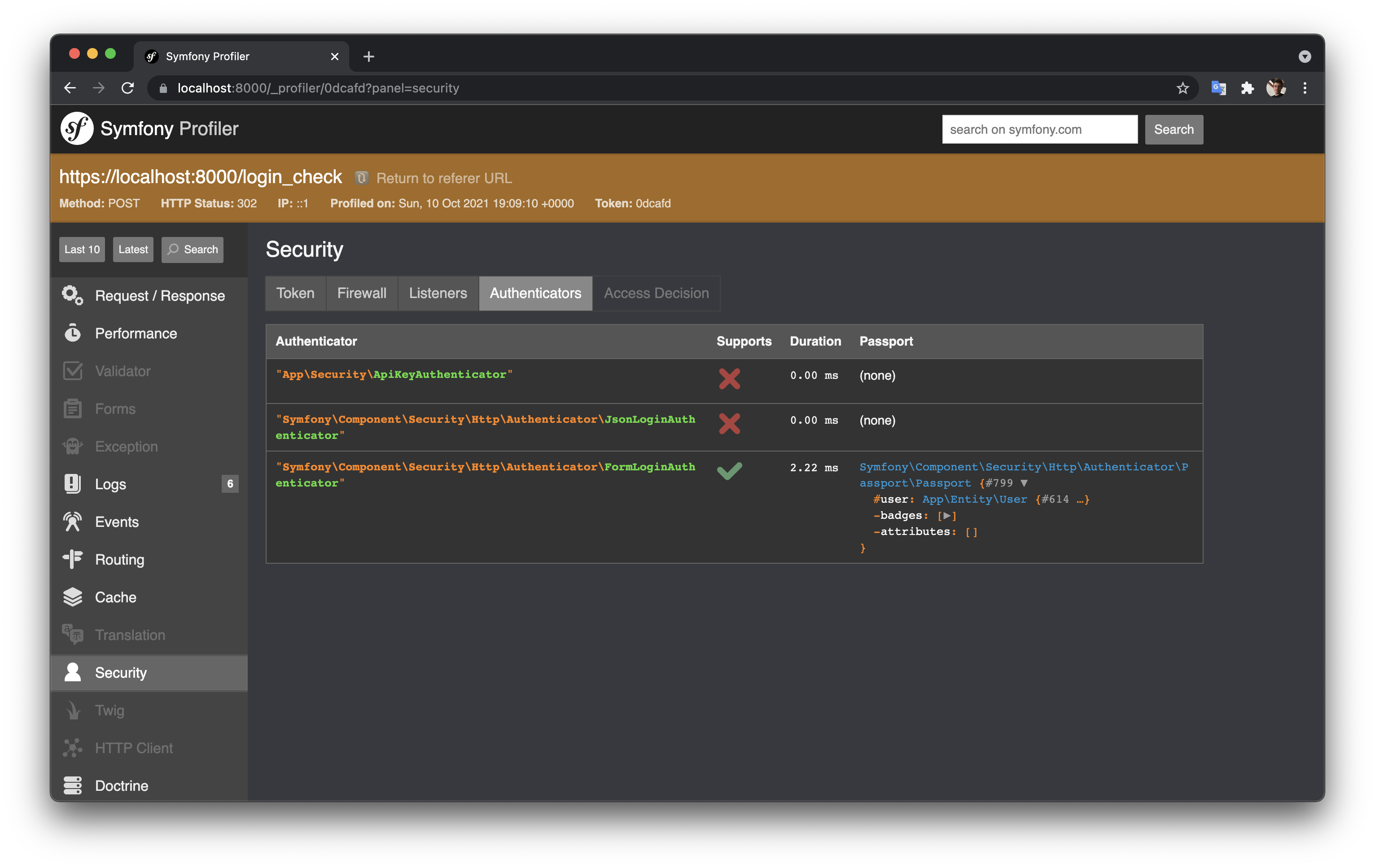Open the Routing signpost icon
This screenshot has width=1375, height=868.
point(73,559)
